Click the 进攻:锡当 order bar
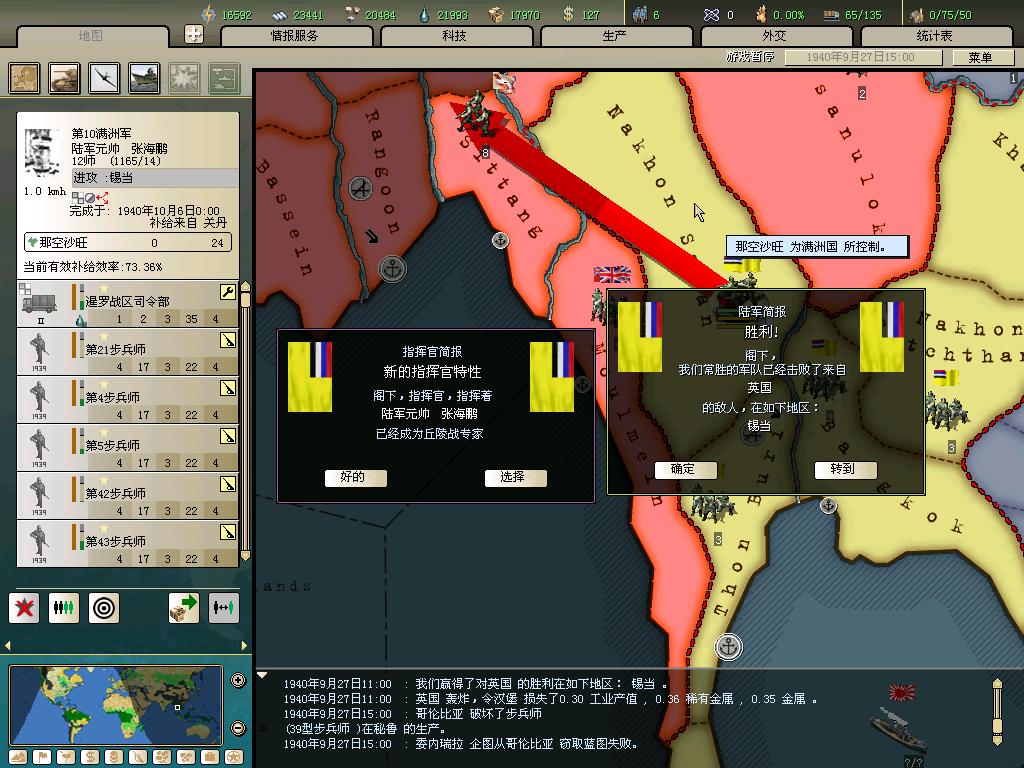Image resolution: width=1024 pixels, height=768 pixels. click(155, 178)
